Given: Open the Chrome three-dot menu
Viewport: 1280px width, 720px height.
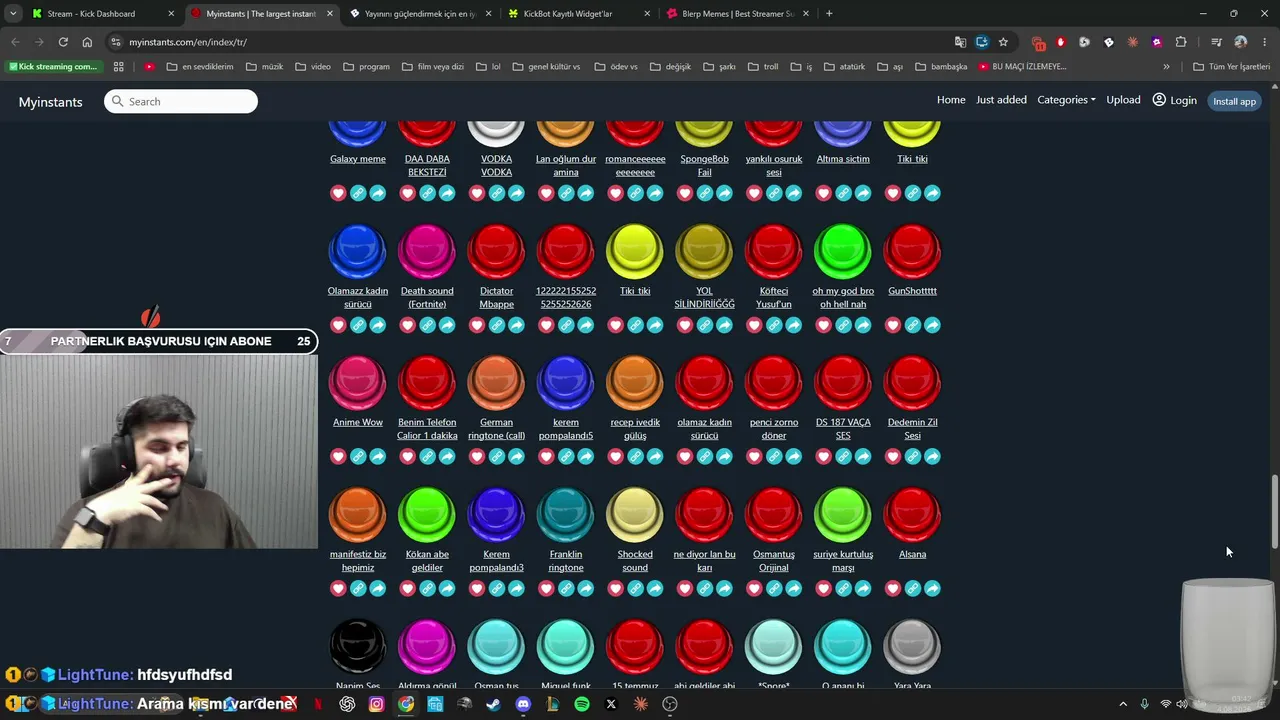Looking at the screenshot, I should [1262, 42].
